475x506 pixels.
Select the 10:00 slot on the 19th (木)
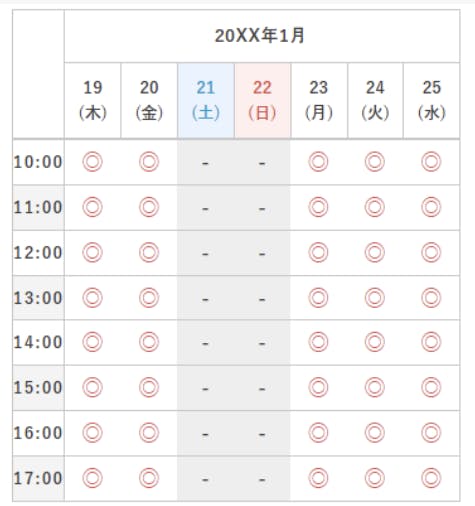point(92,162)
